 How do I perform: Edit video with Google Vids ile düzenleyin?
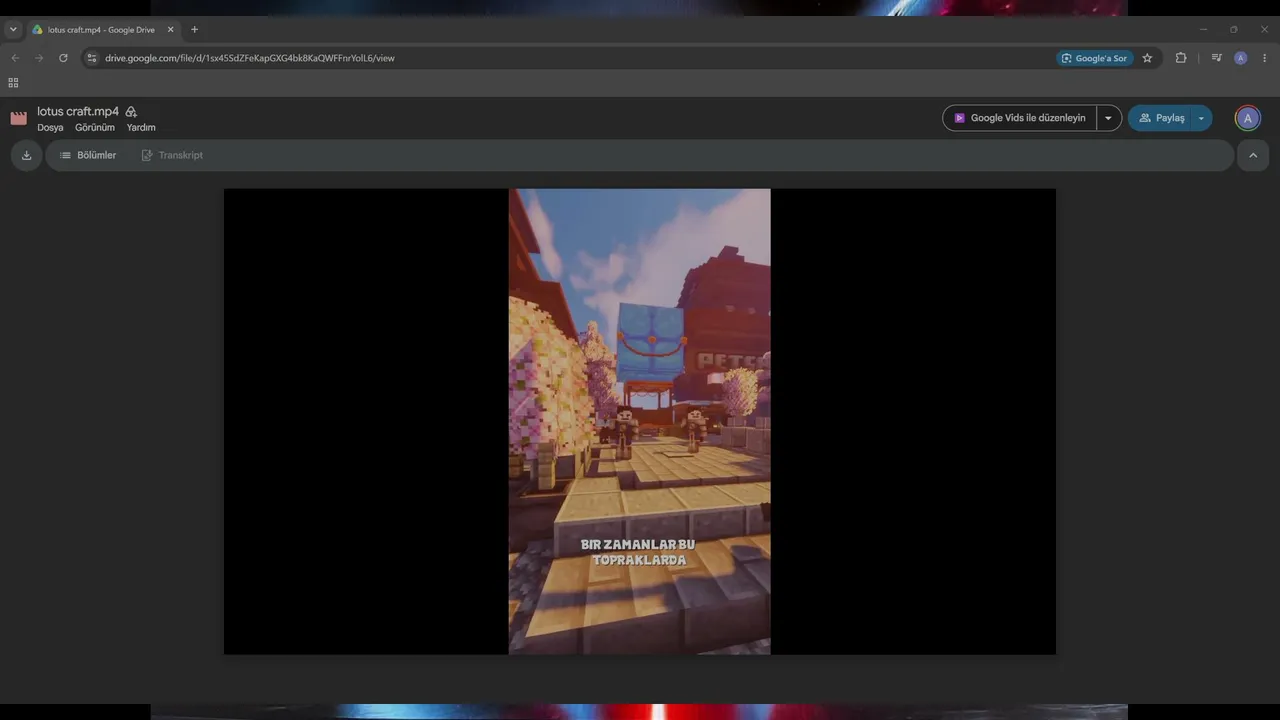[x=1019, y=118]
